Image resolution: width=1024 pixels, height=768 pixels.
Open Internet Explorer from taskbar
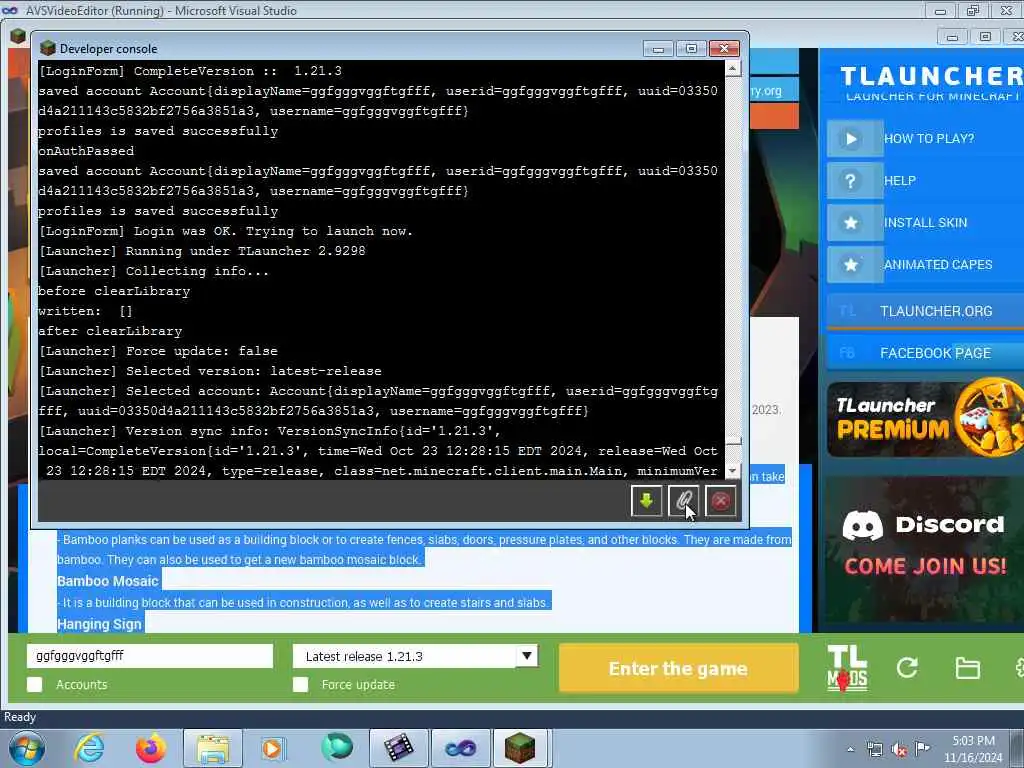(89, 748)
